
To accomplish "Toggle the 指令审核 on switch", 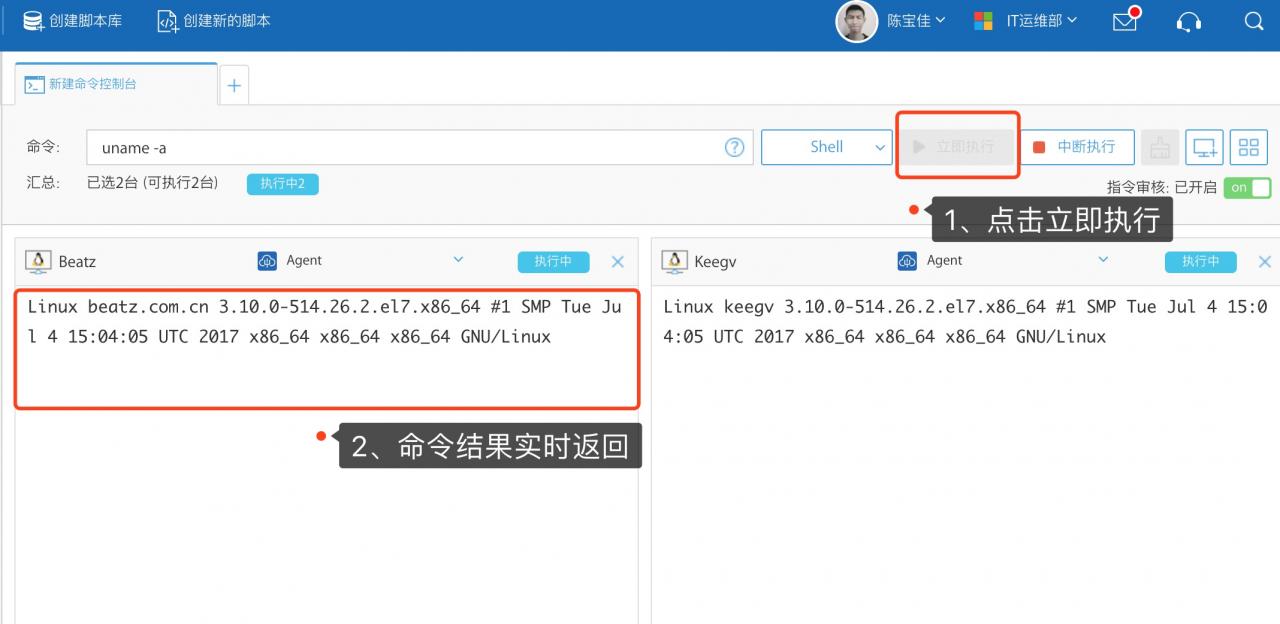I will (x=1247, y=187).
